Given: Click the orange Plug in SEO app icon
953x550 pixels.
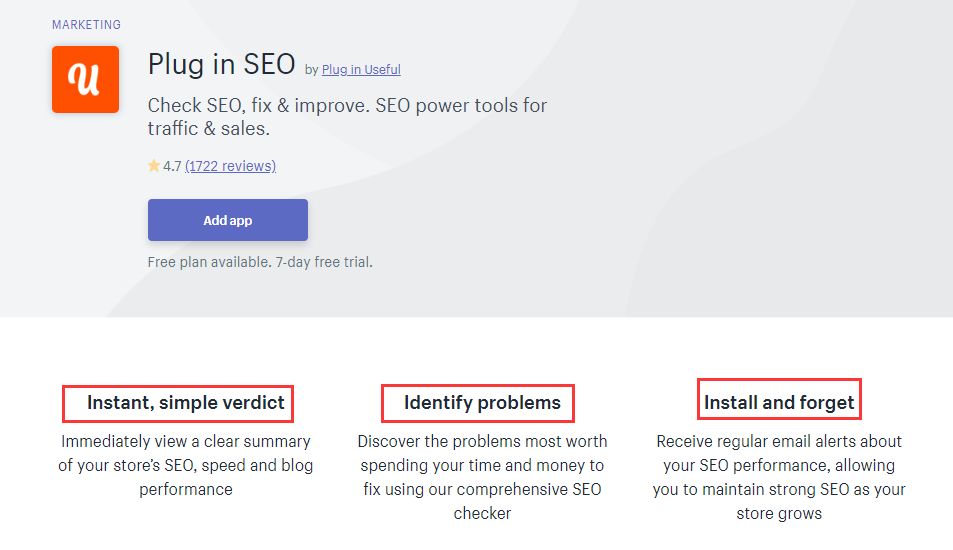Looking at the screenshot, I should click(85, 79).
